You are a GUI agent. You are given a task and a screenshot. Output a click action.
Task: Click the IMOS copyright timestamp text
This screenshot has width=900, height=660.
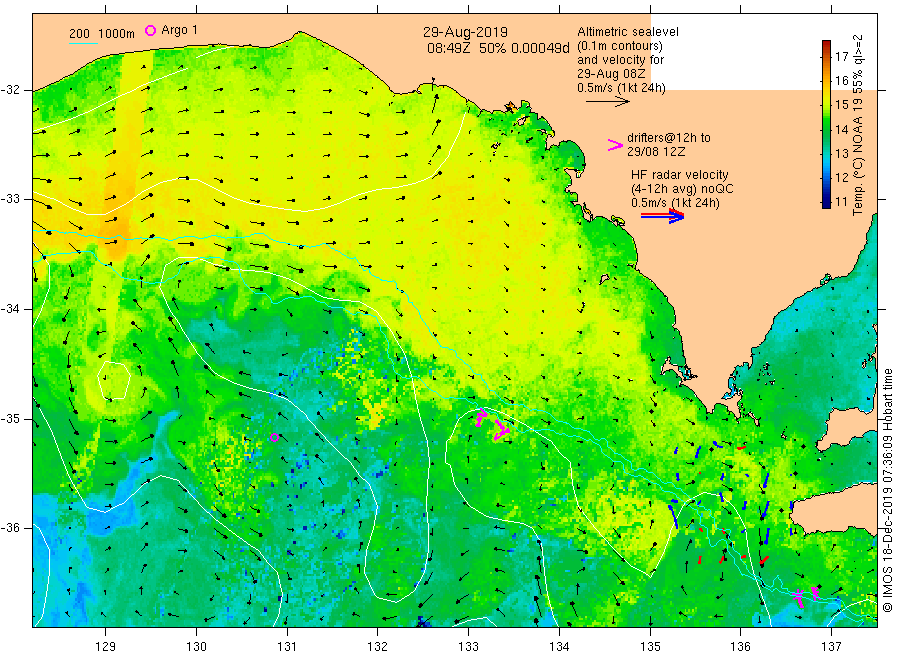[x=887, y=490]
